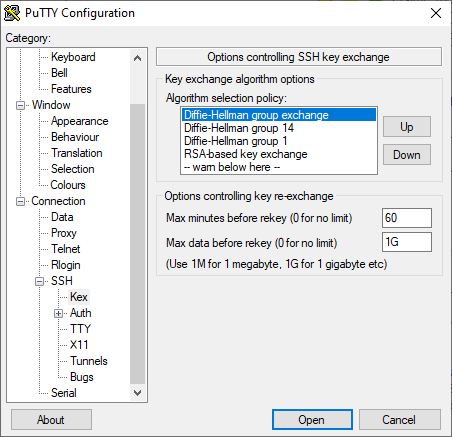
Task: Select Proxy category
Action: pyautogui.click(x=64, y=233)
